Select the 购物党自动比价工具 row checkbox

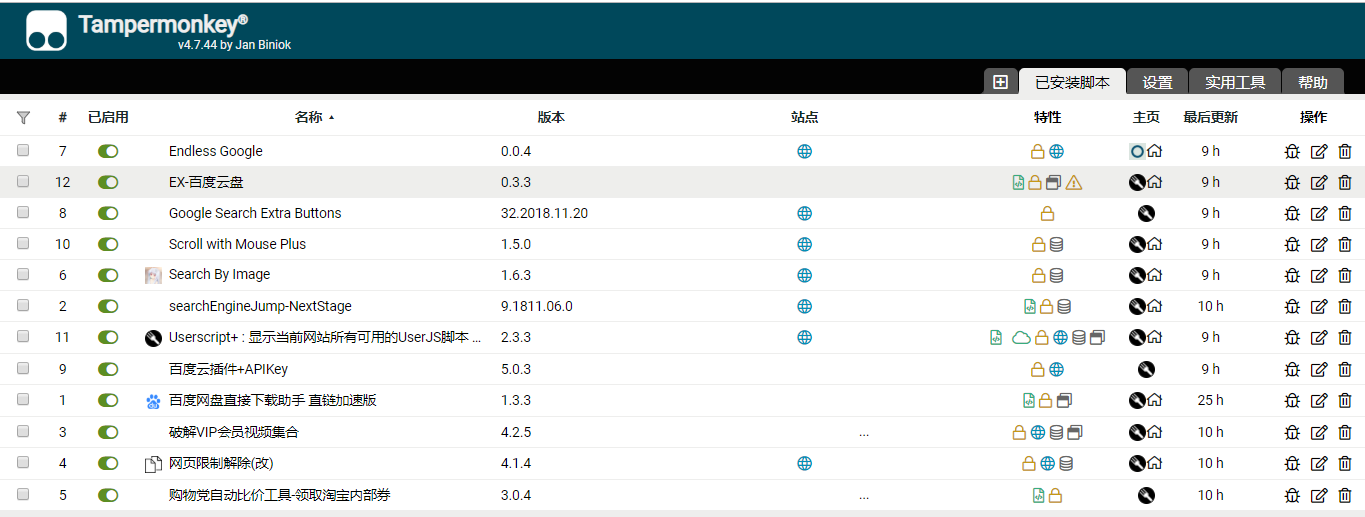(23, 494)
